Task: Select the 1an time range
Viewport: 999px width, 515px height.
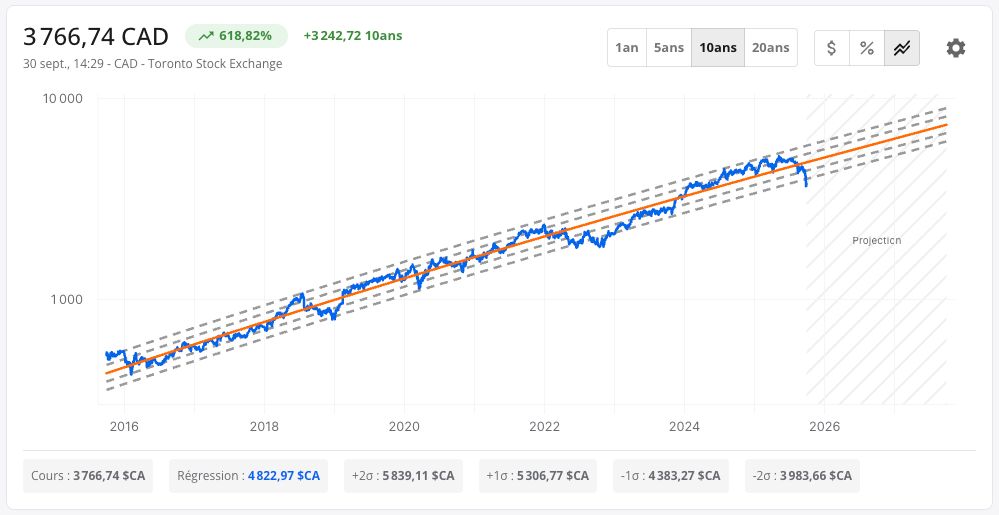Action: point(627,48)
